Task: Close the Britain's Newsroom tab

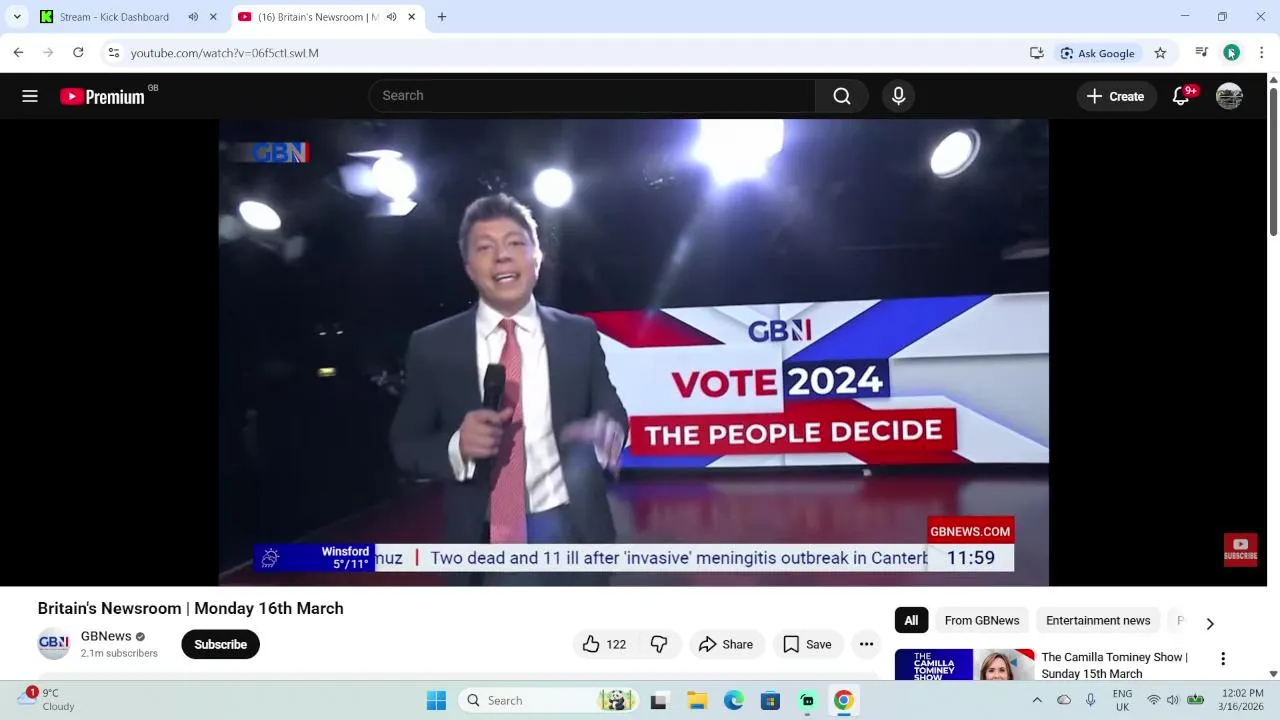Action: pos(411,17)
